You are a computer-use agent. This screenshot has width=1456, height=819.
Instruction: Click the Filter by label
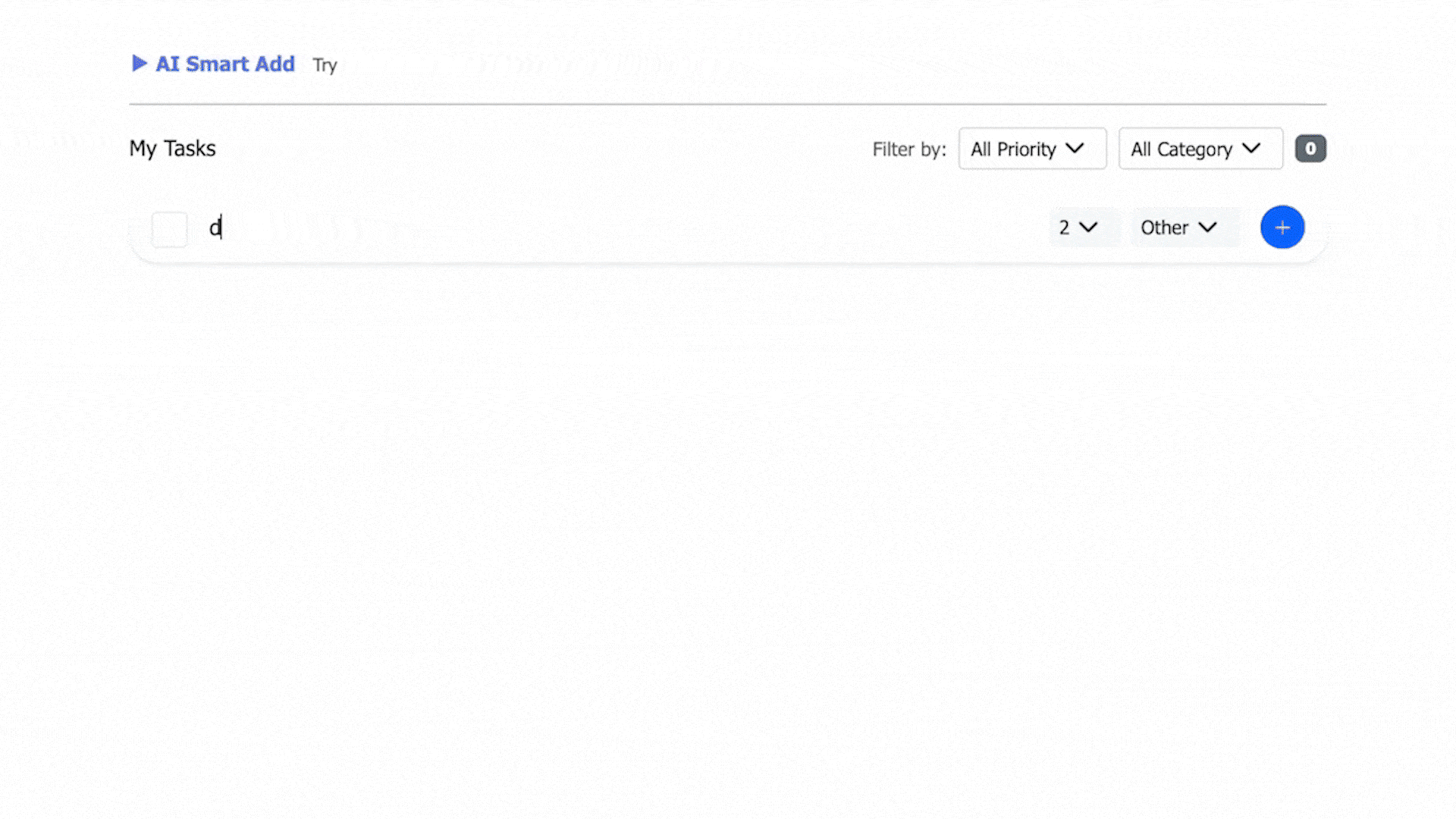click(x=908, y=149)
